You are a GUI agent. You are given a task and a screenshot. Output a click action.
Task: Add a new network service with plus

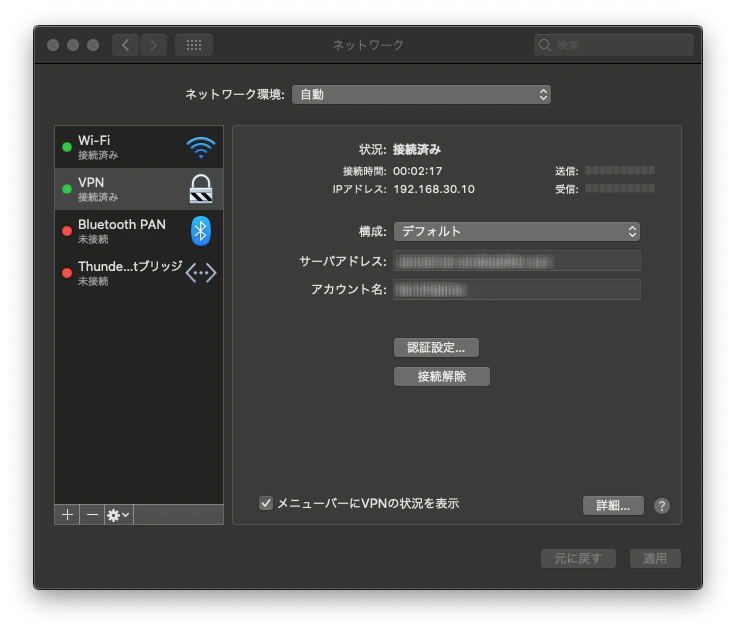(x=67, y=515)
